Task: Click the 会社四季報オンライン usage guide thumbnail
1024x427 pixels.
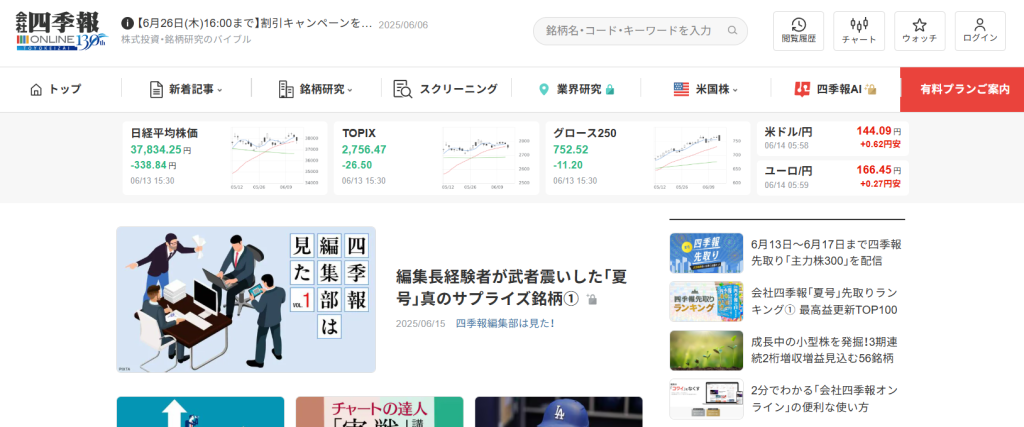Action: click(x=706, y=398)
